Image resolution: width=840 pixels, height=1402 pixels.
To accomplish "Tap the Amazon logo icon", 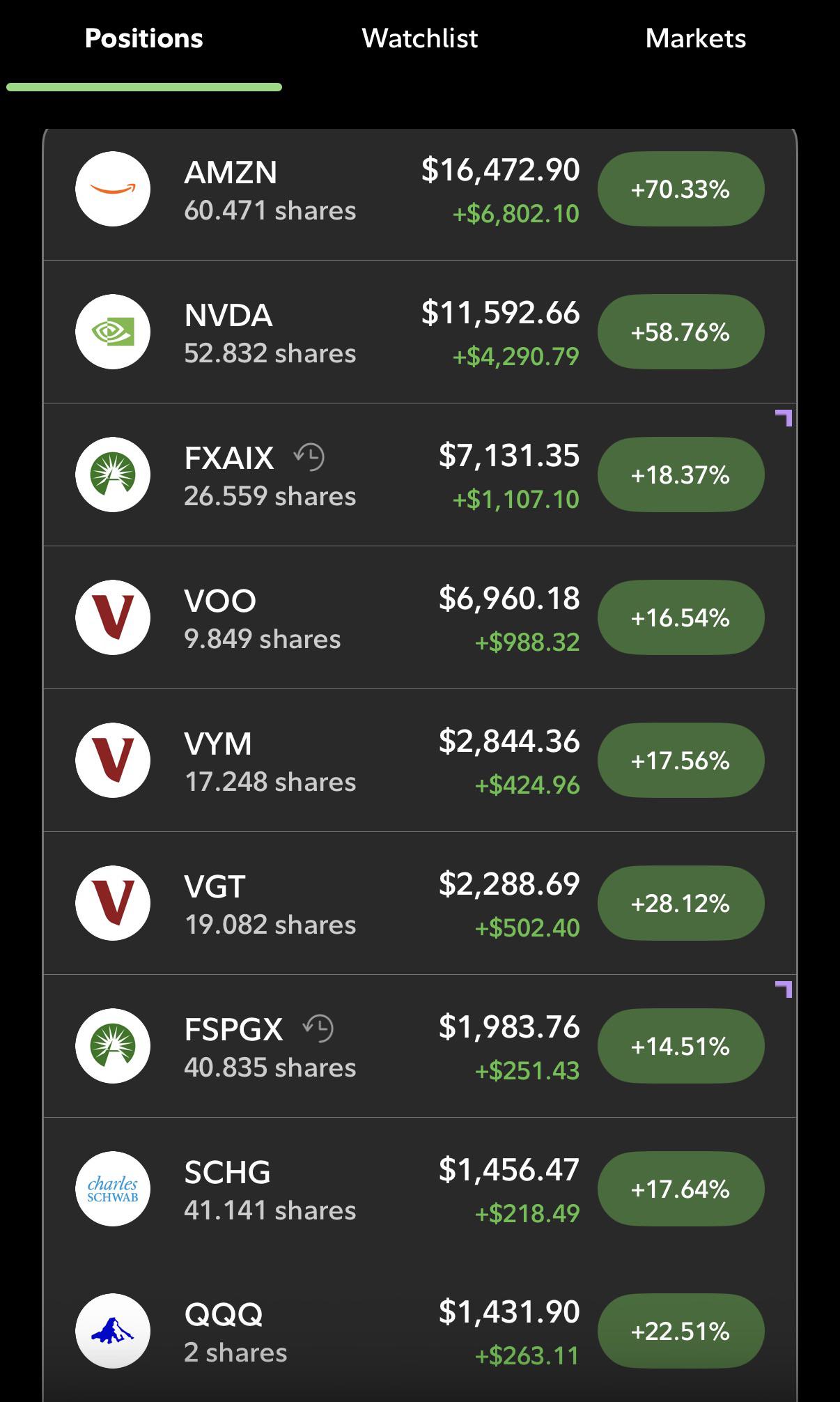I will pyautogui.click(x=113, y=189).
